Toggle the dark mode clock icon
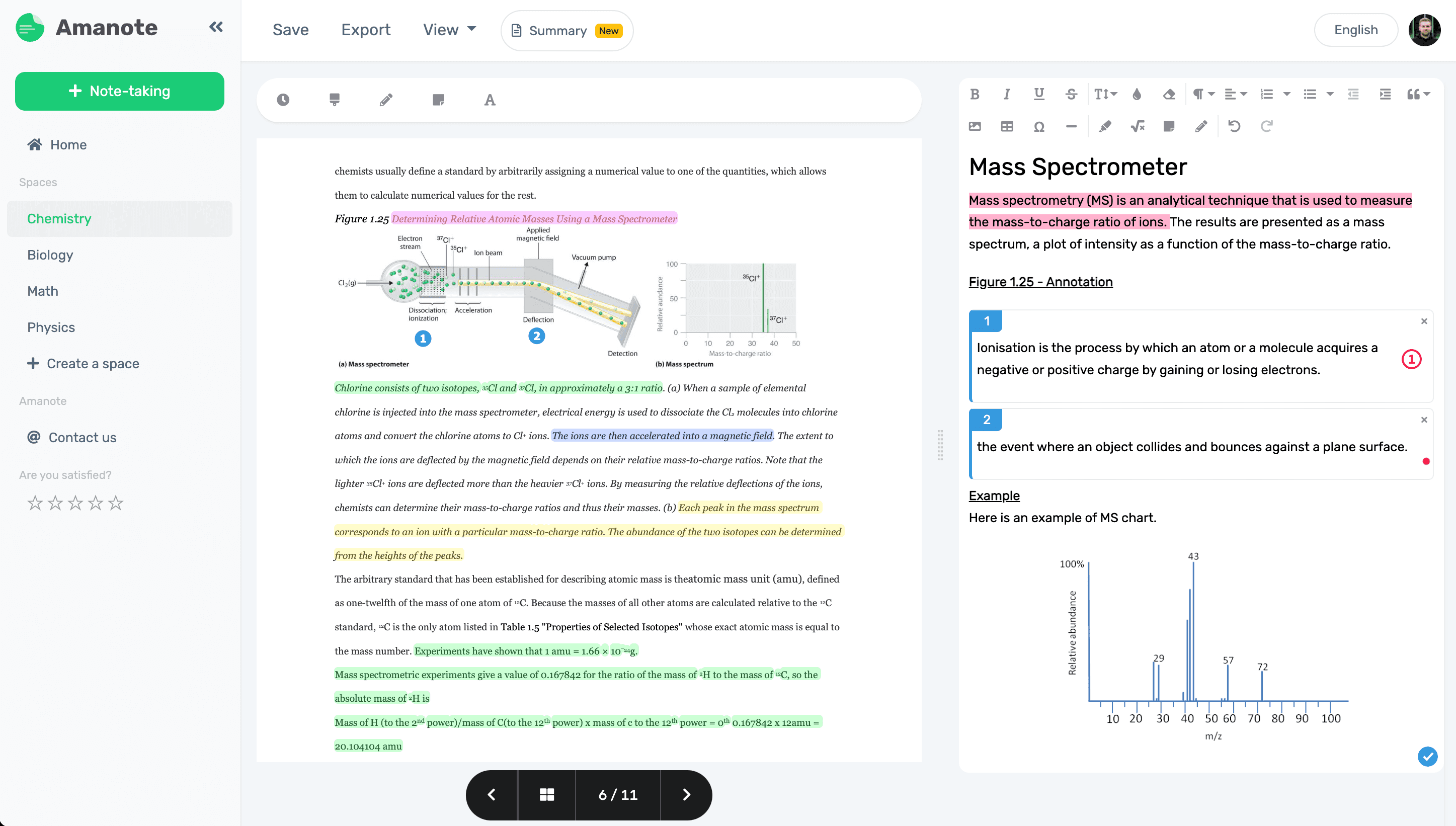This screenshot has height=826, width=1456. pos(284,99)
